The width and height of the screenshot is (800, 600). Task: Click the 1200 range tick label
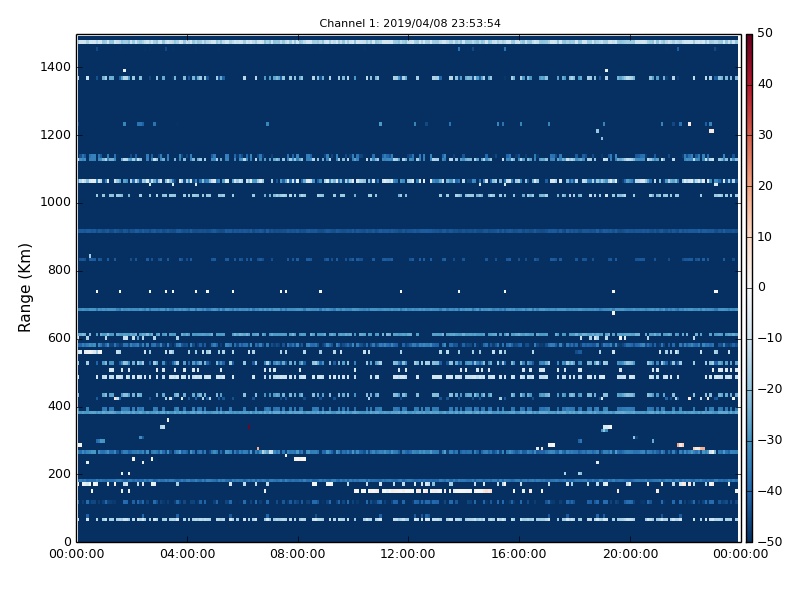56,135
